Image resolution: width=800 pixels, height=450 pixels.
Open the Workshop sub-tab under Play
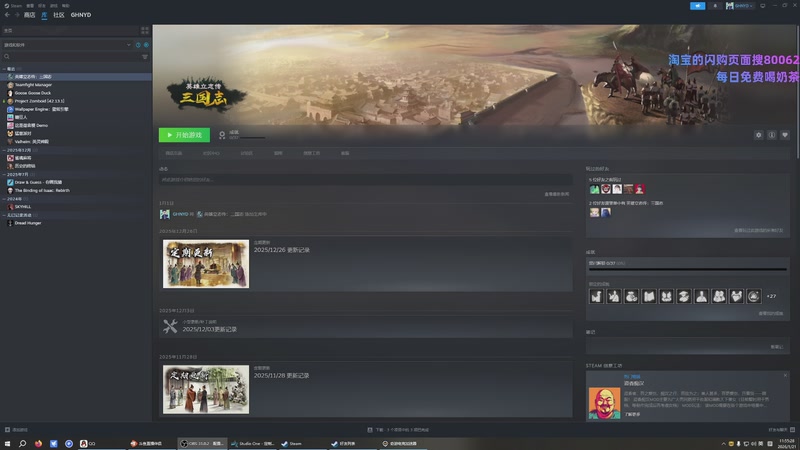click(x=311, y=153)
